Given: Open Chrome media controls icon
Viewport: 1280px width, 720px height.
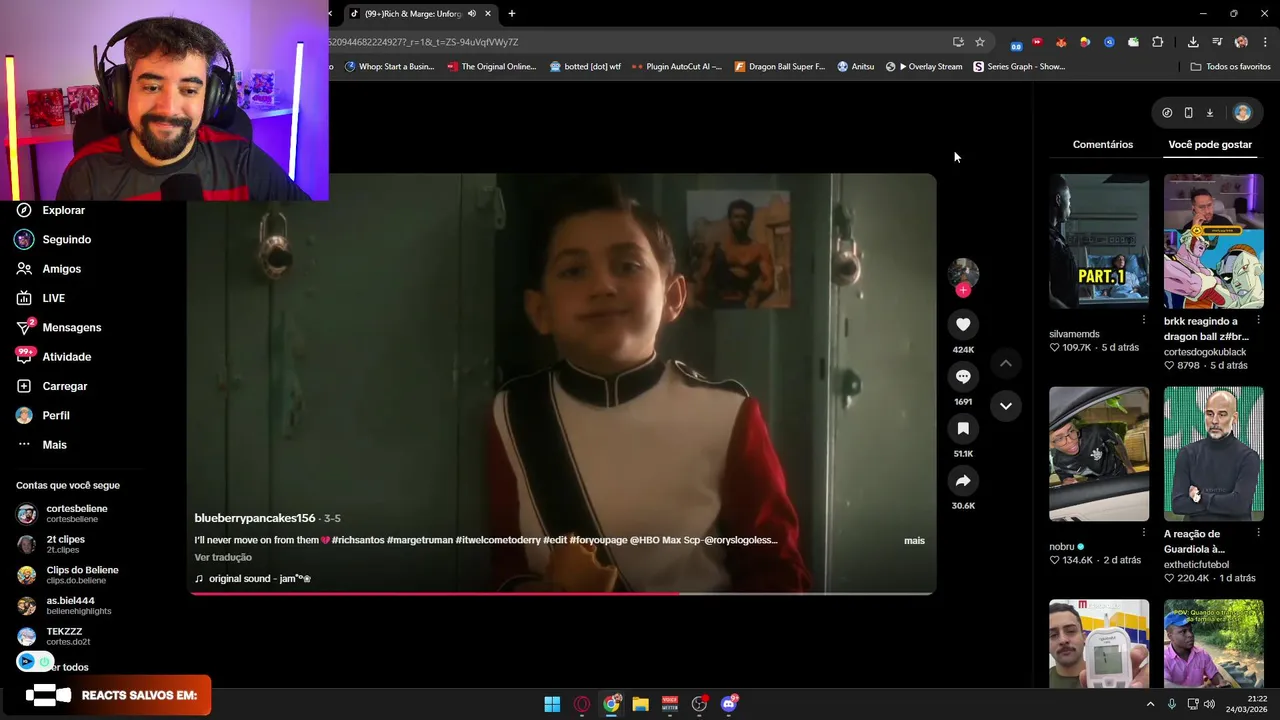Looking at the screenshot, I should point(1217,42).
